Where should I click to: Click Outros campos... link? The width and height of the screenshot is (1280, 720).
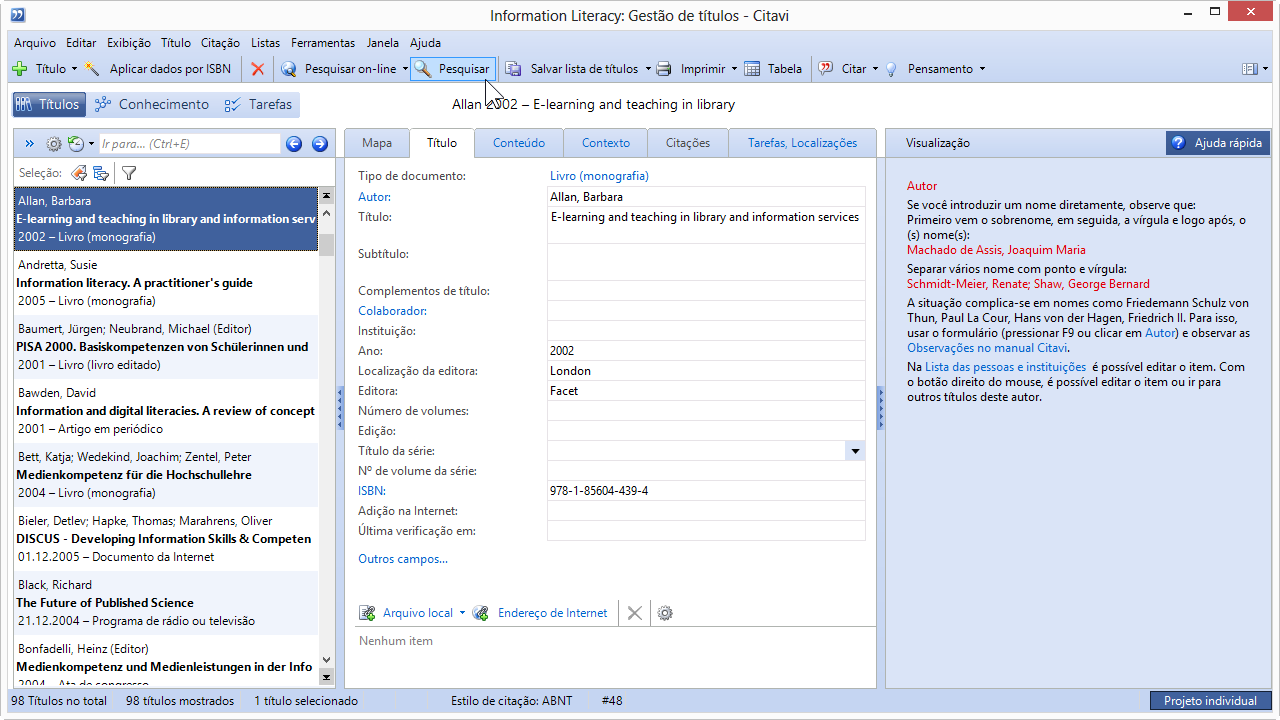pos(403,559)
